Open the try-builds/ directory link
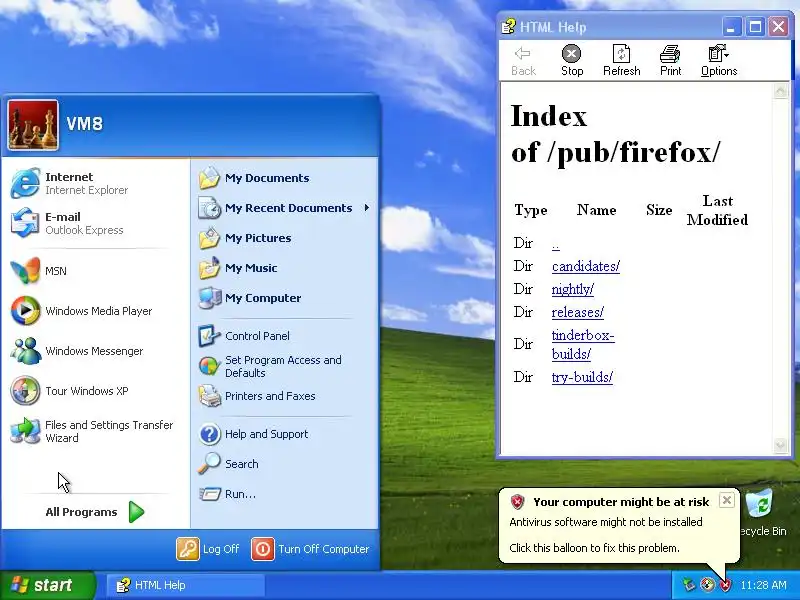The image size is (800, 600). 582,378
